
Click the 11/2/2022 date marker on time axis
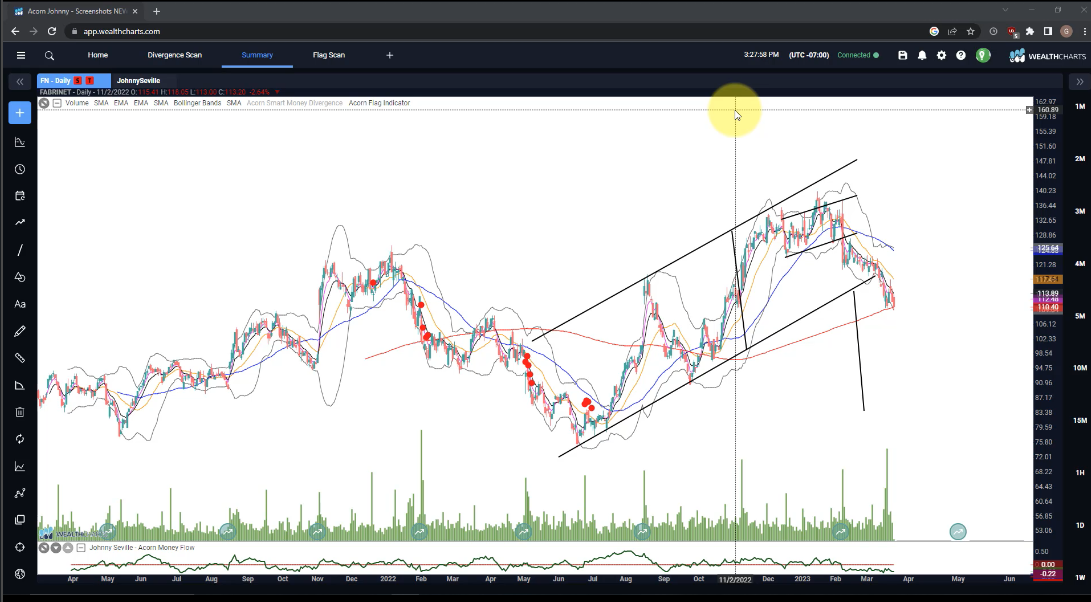[x=735, y=579]
